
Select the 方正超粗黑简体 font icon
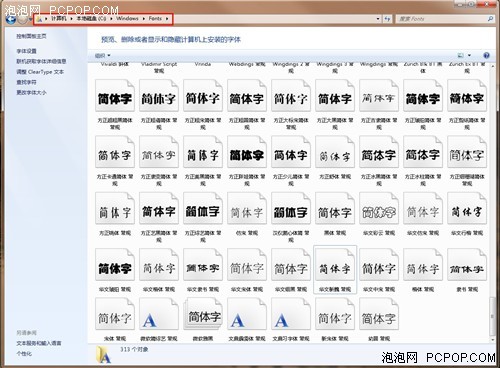(115, 95)
